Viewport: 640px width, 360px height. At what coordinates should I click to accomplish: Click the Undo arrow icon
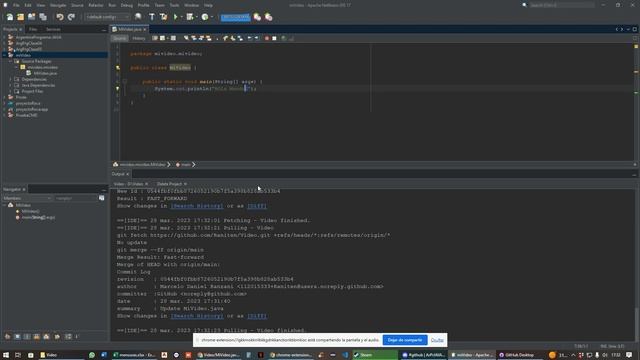click(x=60, y=17)
